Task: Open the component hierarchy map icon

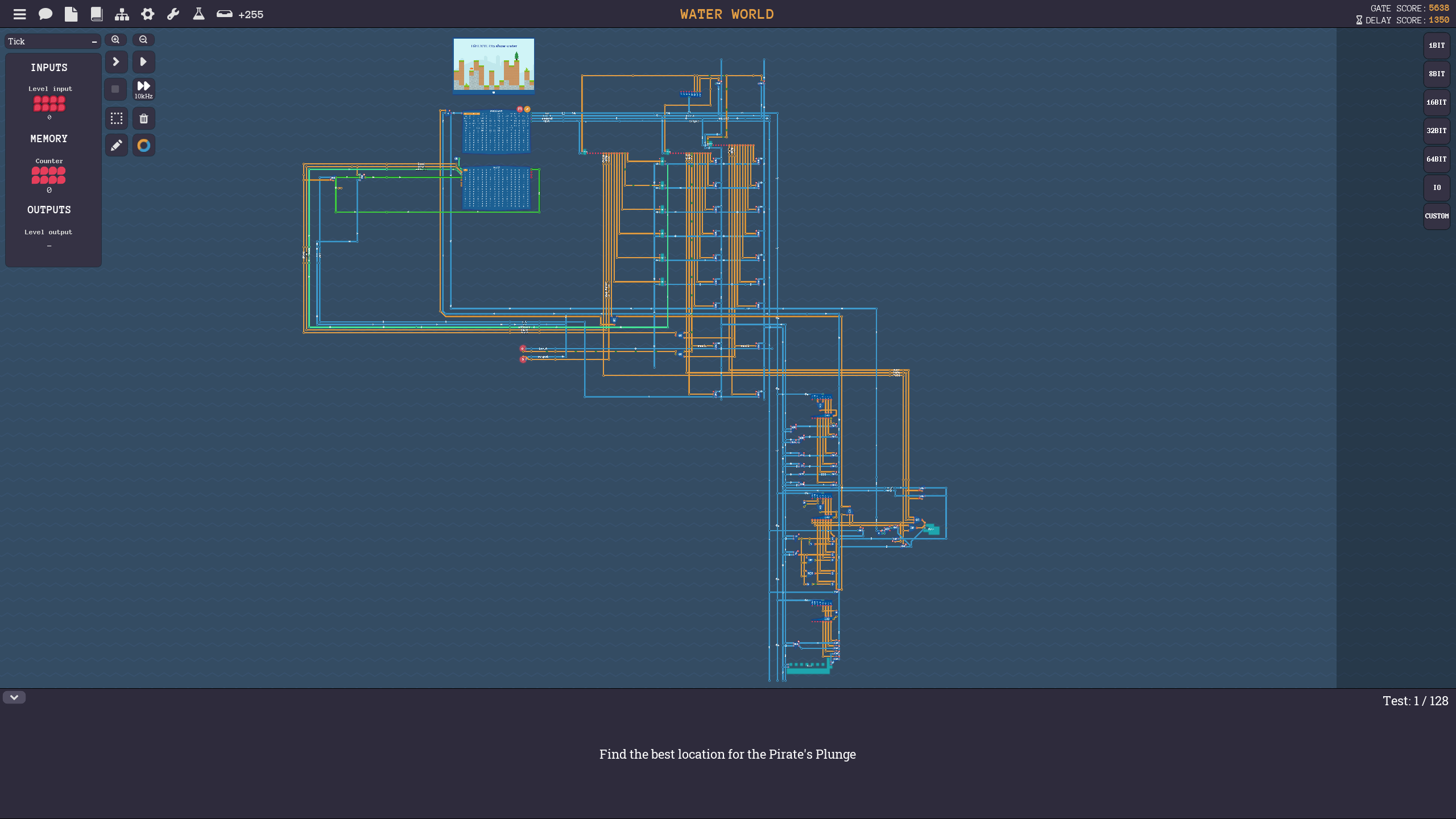Action: (x=122, y=14)
